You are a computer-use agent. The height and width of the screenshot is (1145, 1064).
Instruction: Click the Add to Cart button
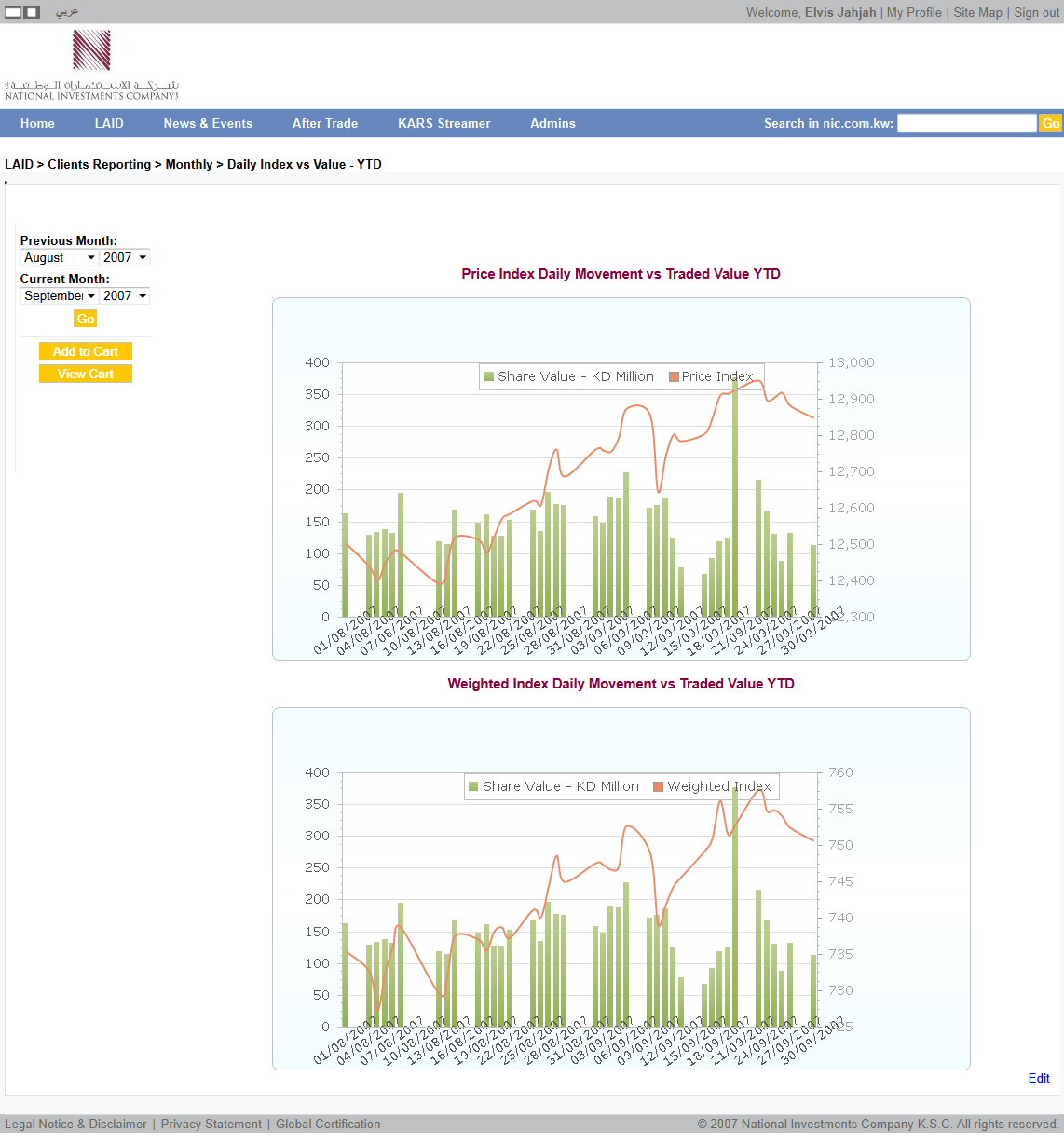[x=86, y=351]
